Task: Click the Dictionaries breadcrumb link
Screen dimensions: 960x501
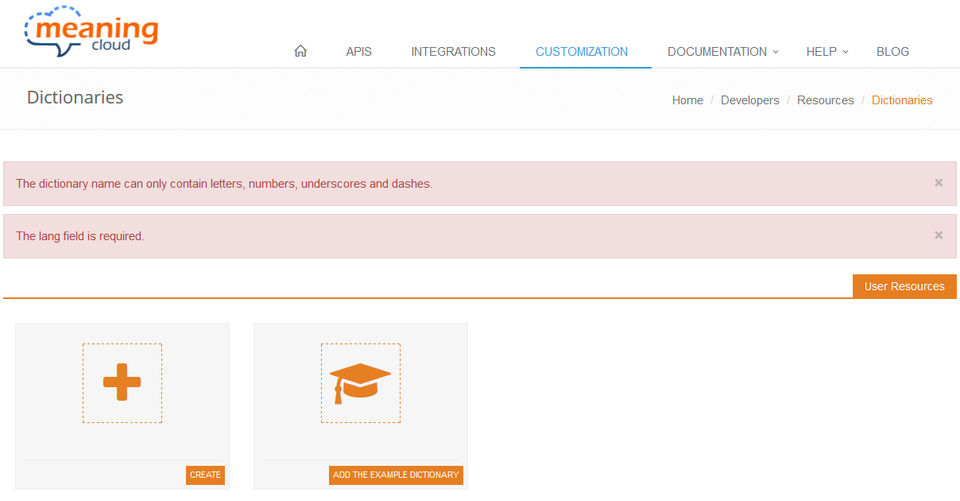Action: [901, 100]
